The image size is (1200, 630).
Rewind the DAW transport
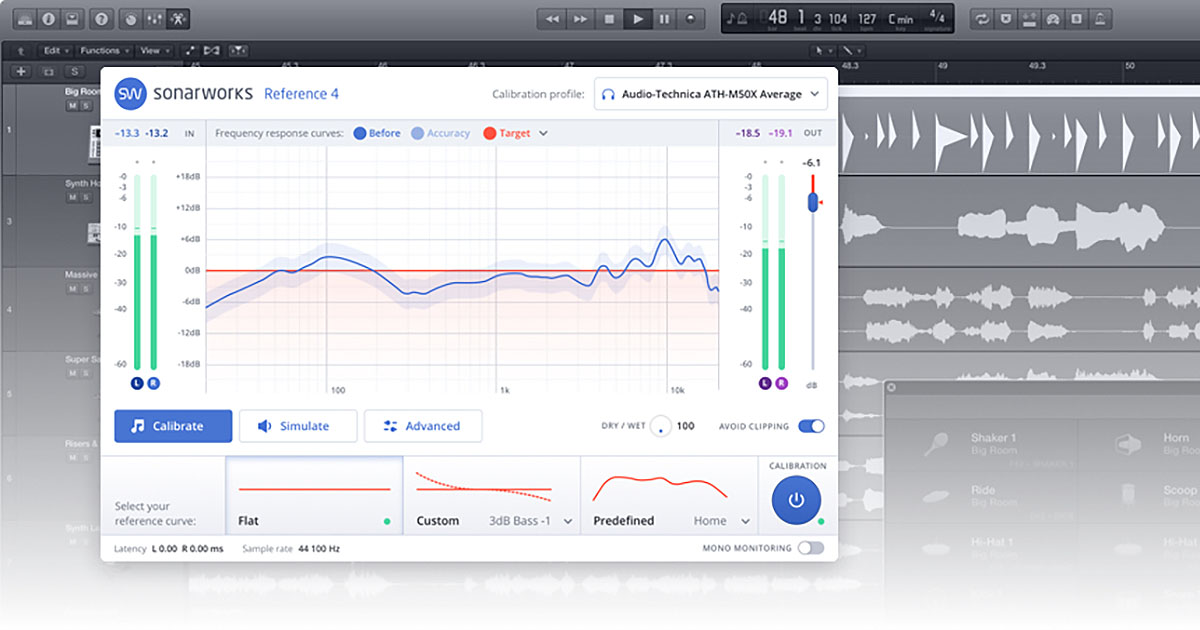(x=552, y=19)
